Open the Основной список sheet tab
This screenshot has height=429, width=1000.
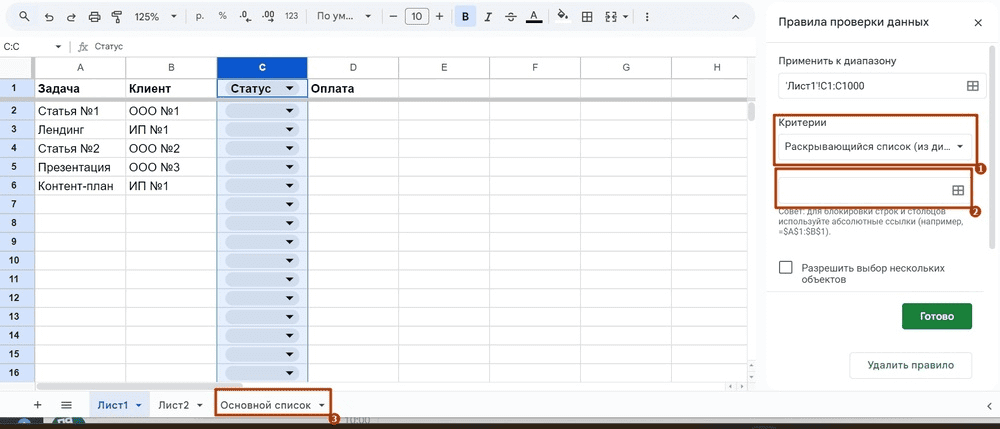pos(272,405)
